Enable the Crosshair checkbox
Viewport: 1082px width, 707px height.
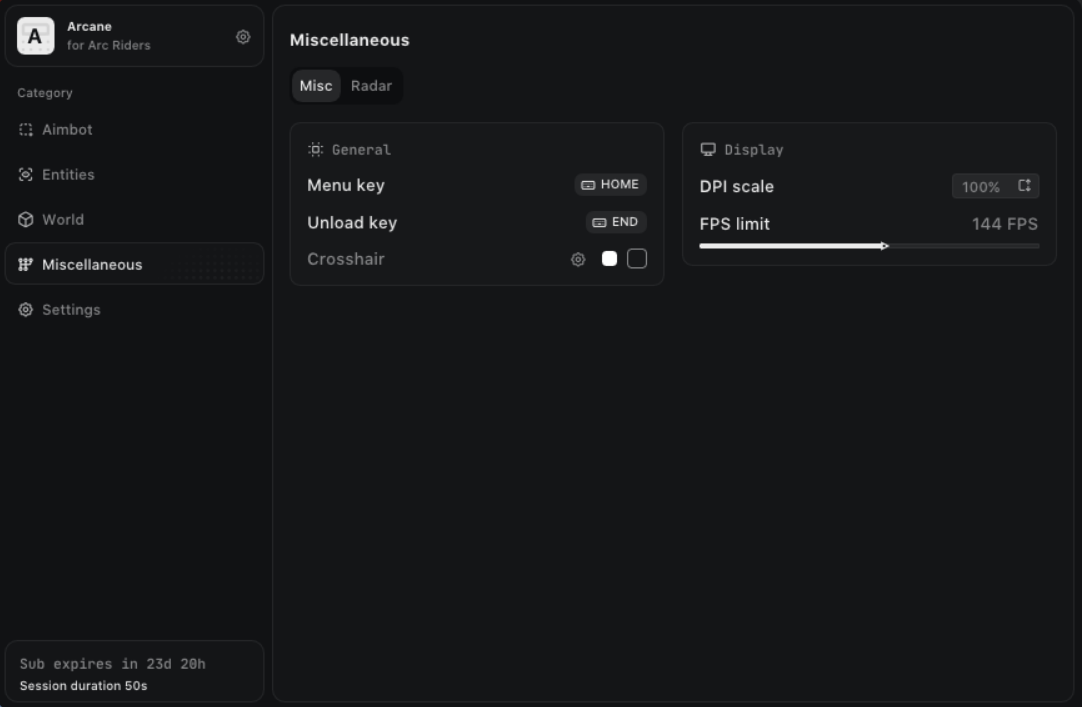coord(637,259)
